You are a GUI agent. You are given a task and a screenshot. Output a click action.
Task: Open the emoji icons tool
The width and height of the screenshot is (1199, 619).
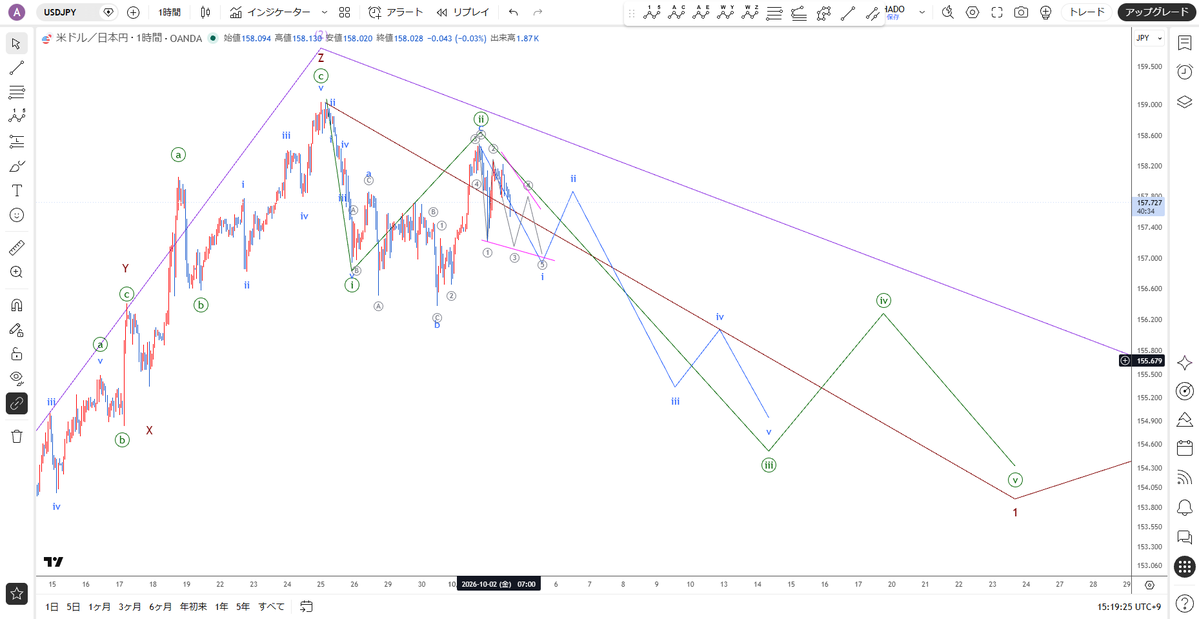(x=17, y=215)
